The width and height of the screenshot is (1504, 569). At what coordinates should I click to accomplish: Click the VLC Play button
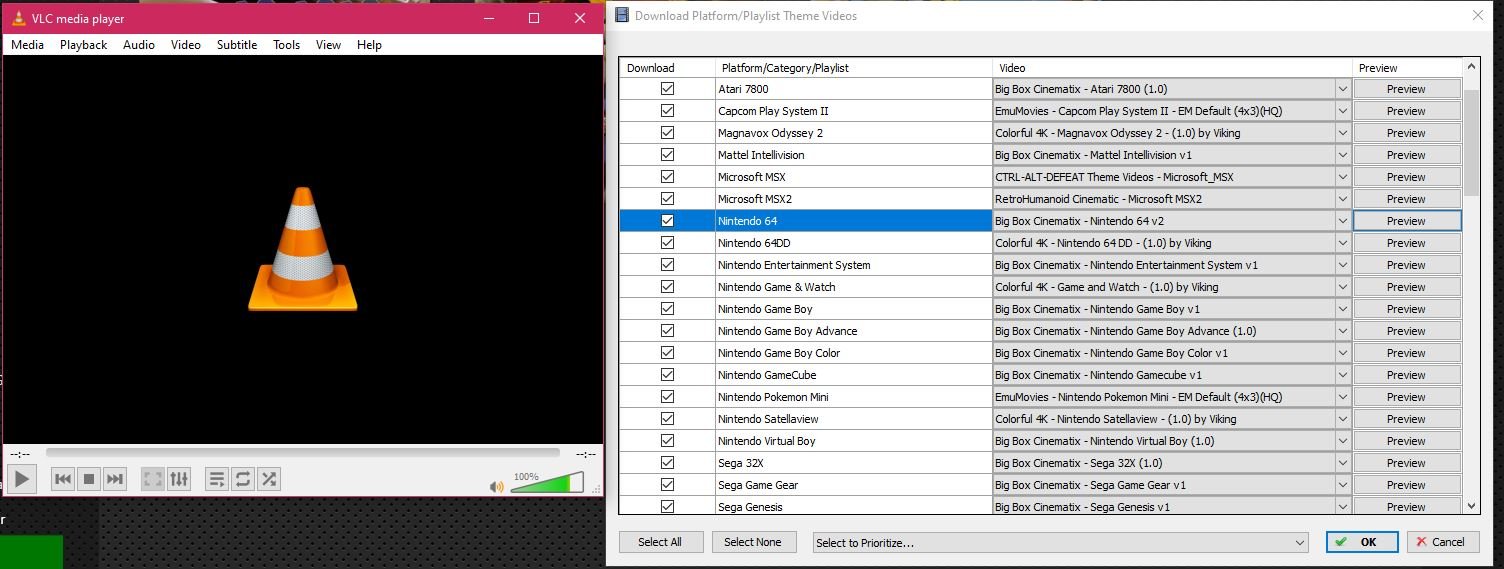coord(22,479)
